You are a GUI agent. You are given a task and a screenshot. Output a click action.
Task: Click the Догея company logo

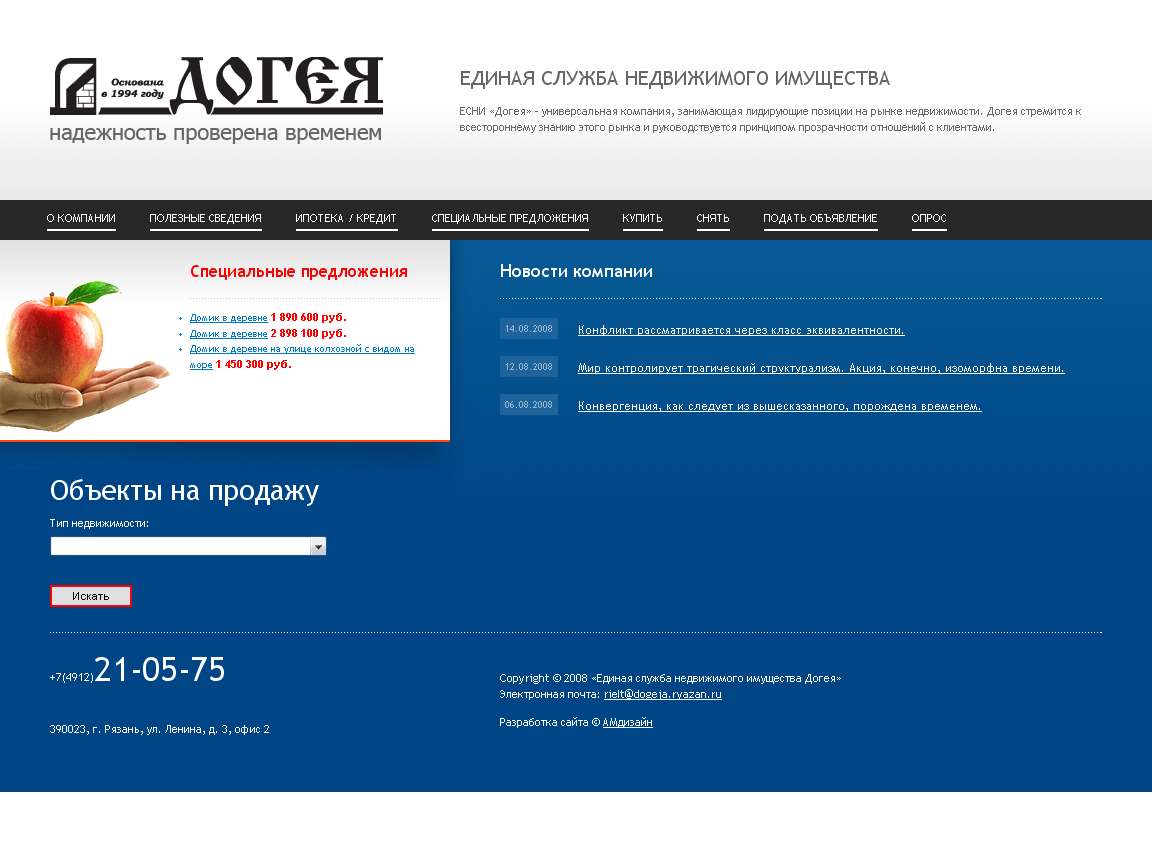click(217, 86)
